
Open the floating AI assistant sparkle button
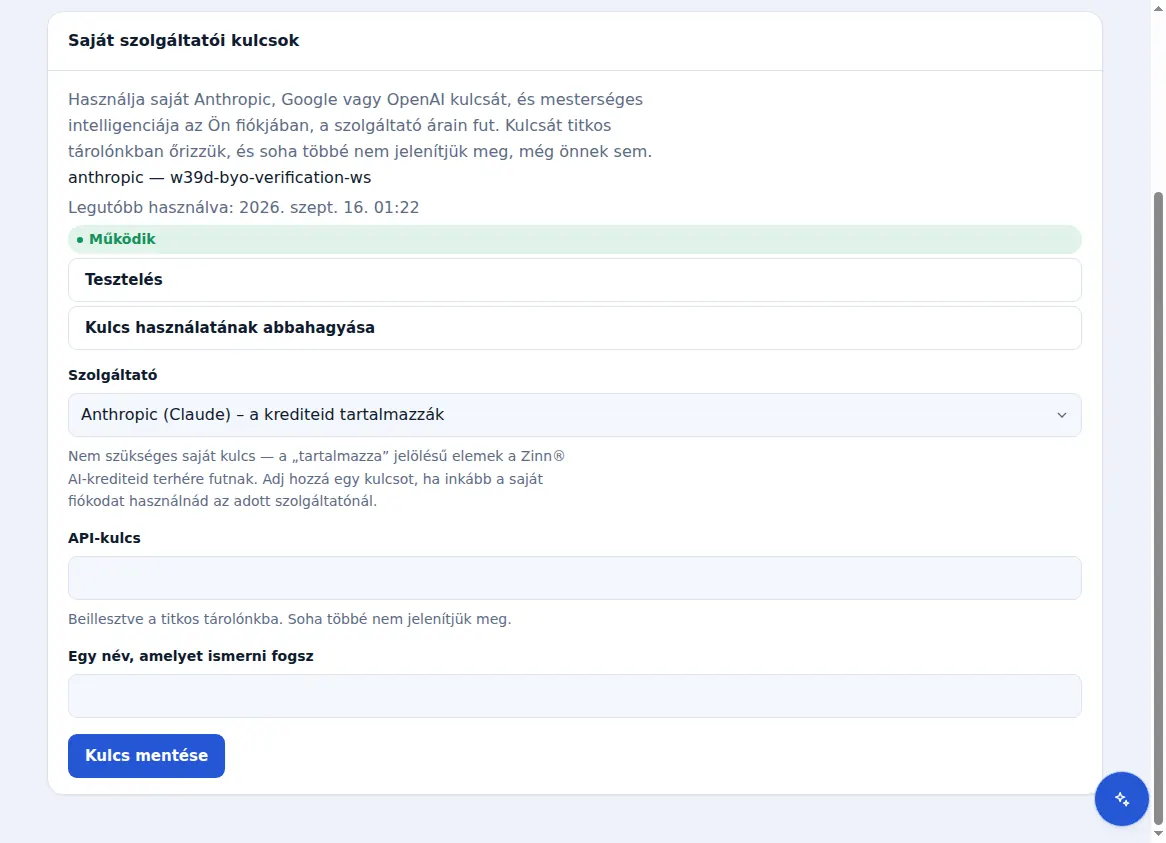[1121, 798]
